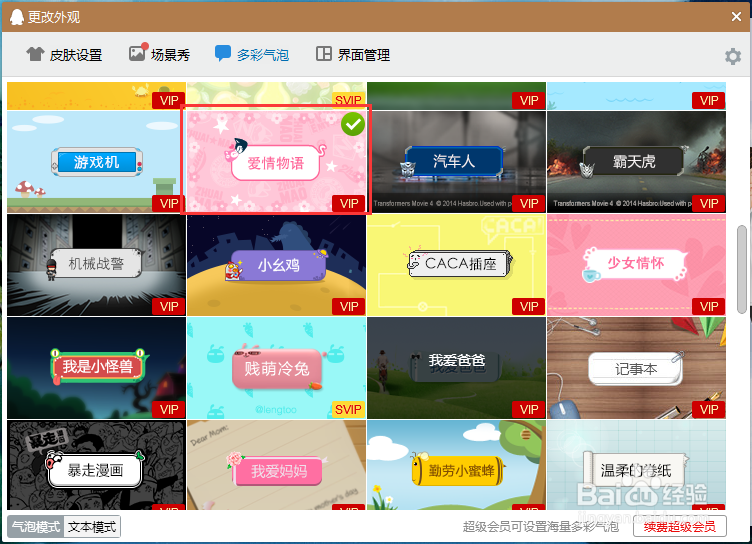Open the 界面管理 tab
This screenshot has width=752, height=544.
[353, 55]
